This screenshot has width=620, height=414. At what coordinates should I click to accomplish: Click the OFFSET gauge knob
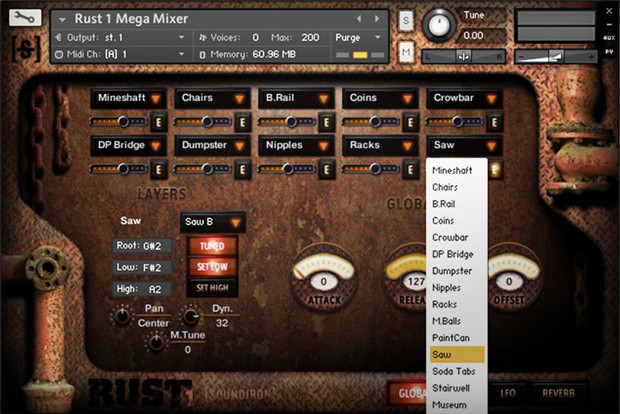(x=509, y=277)
